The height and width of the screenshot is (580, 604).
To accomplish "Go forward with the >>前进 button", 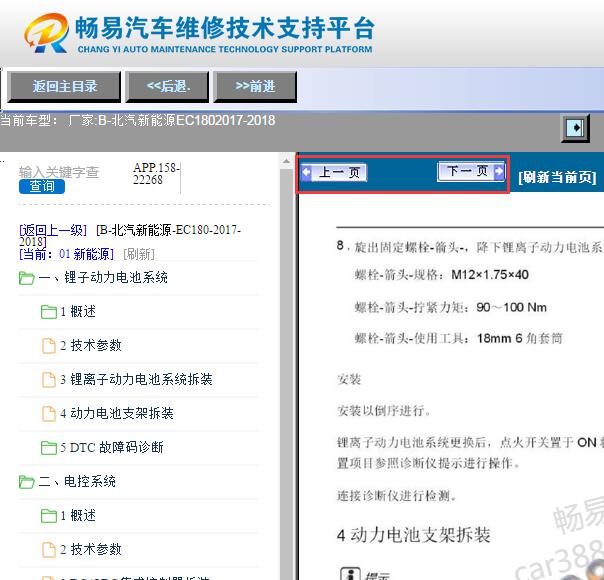I will tap(255, 87).
